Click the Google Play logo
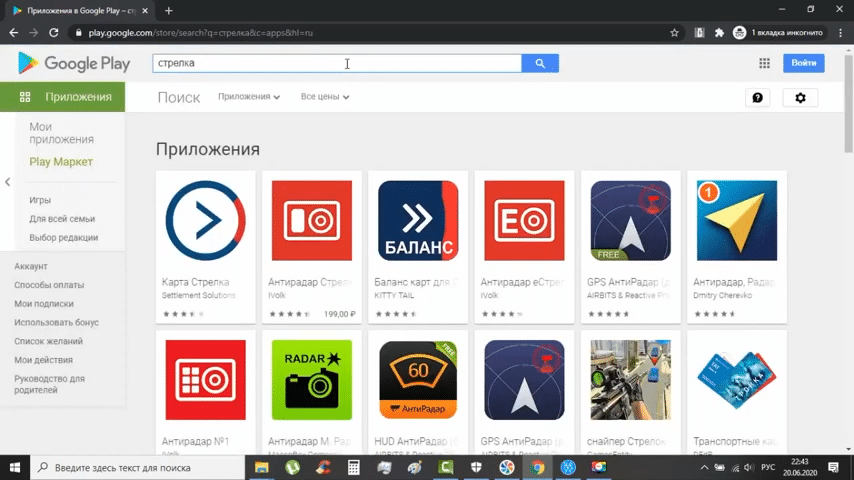Image resolution: width=854 pixels, height=480 pixels. pos(74,63)
